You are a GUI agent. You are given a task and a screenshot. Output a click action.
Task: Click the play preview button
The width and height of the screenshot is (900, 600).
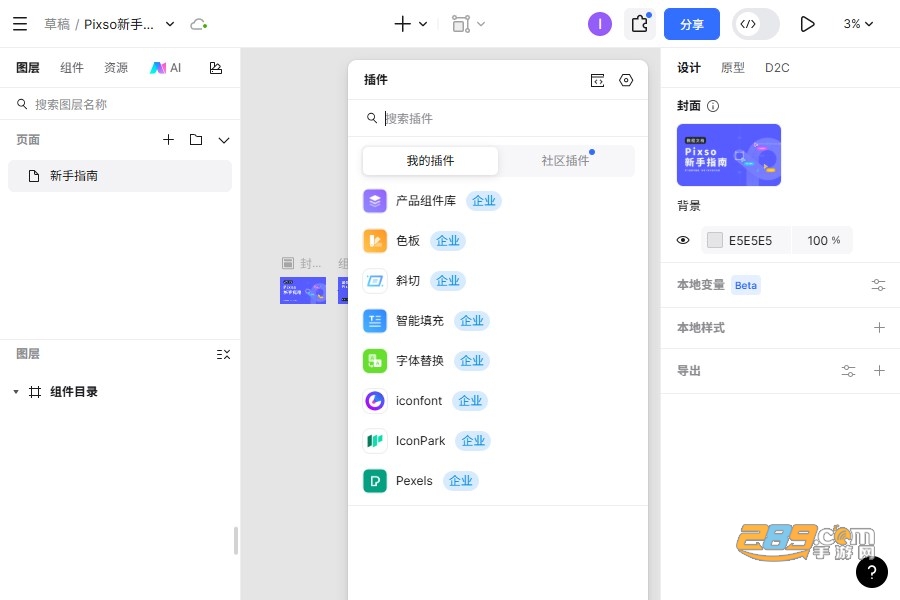click(807, 24)
